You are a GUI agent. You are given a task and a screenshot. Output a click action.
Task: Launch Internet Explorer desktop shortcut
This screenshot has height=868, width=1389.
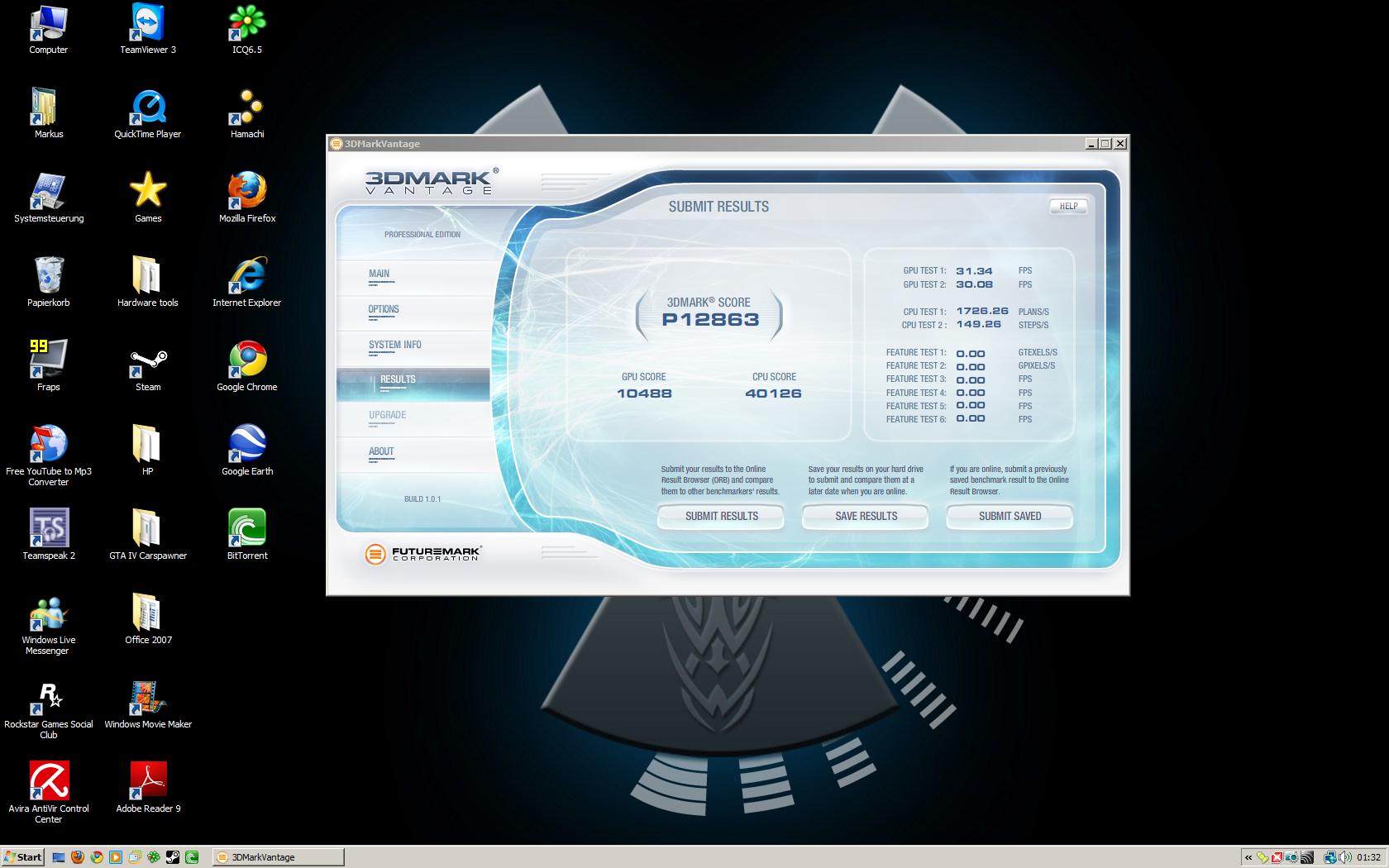[x=247, y=282]
